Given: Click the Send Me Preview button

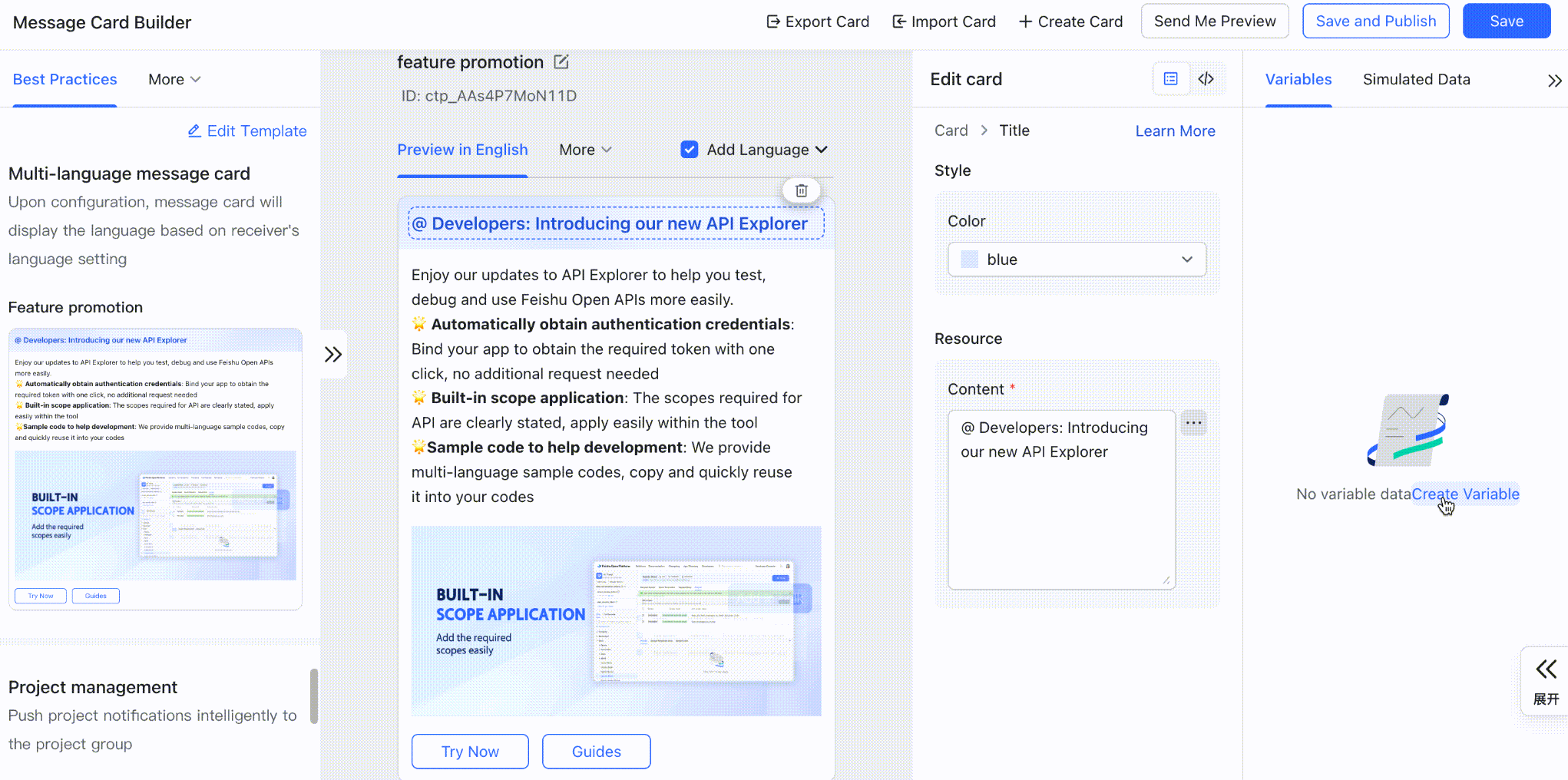Looking at the screenshot, I should click(1215, 21).
